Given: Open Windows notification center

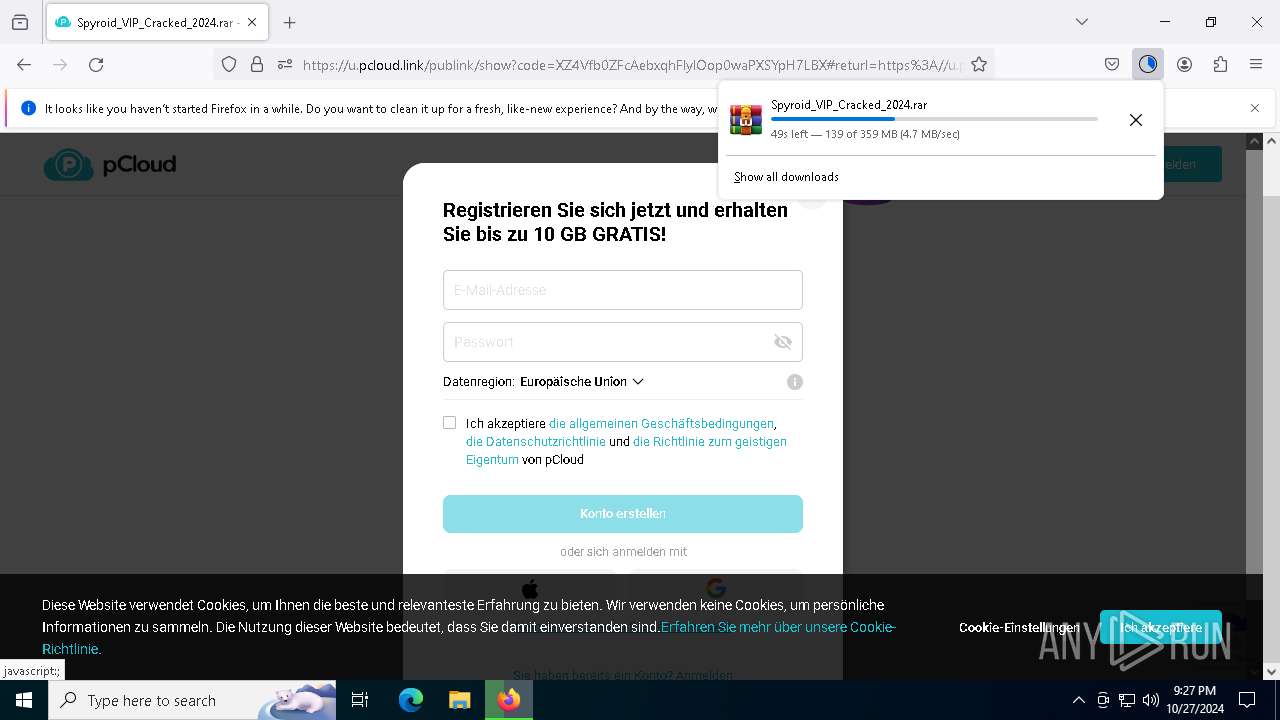Looking at the screenshot, I should tap(1247, 700).
